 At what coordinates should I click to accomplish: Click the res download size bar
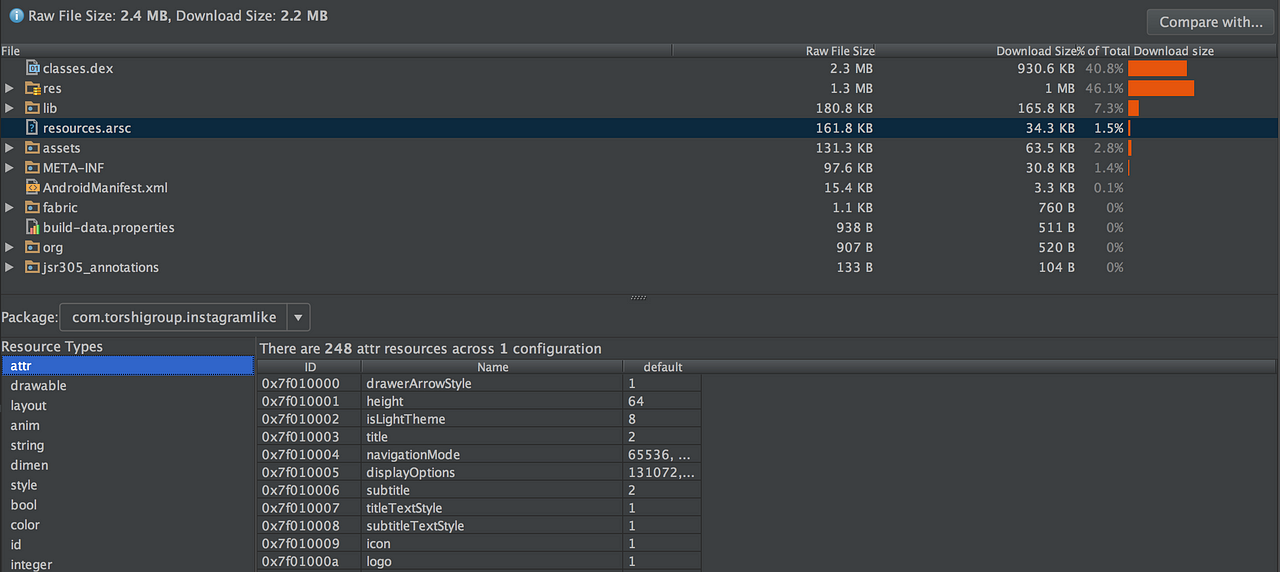point(1161,89)
